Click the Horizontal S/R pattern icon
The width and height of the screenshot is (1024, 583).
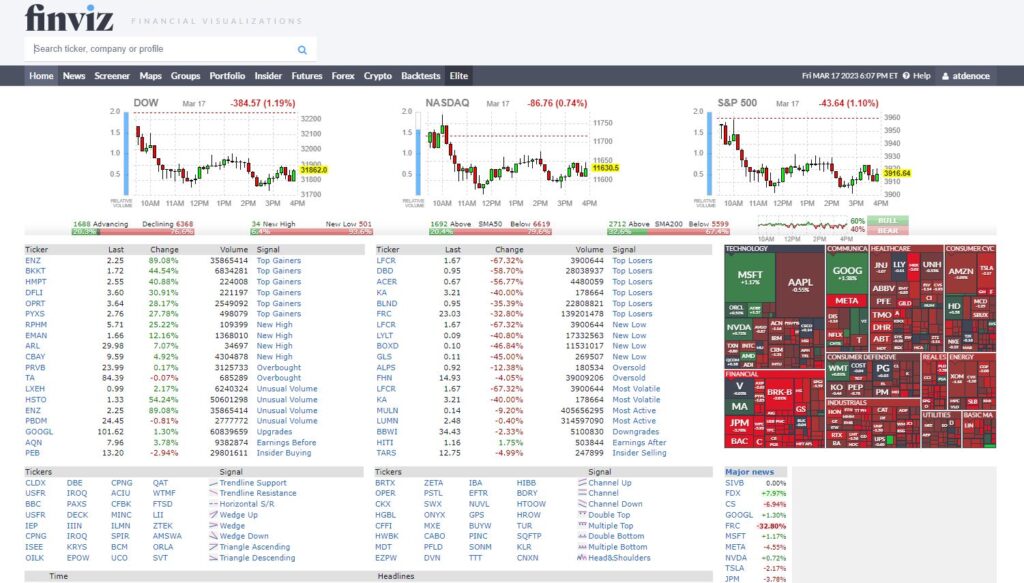(x=215, y=505)
